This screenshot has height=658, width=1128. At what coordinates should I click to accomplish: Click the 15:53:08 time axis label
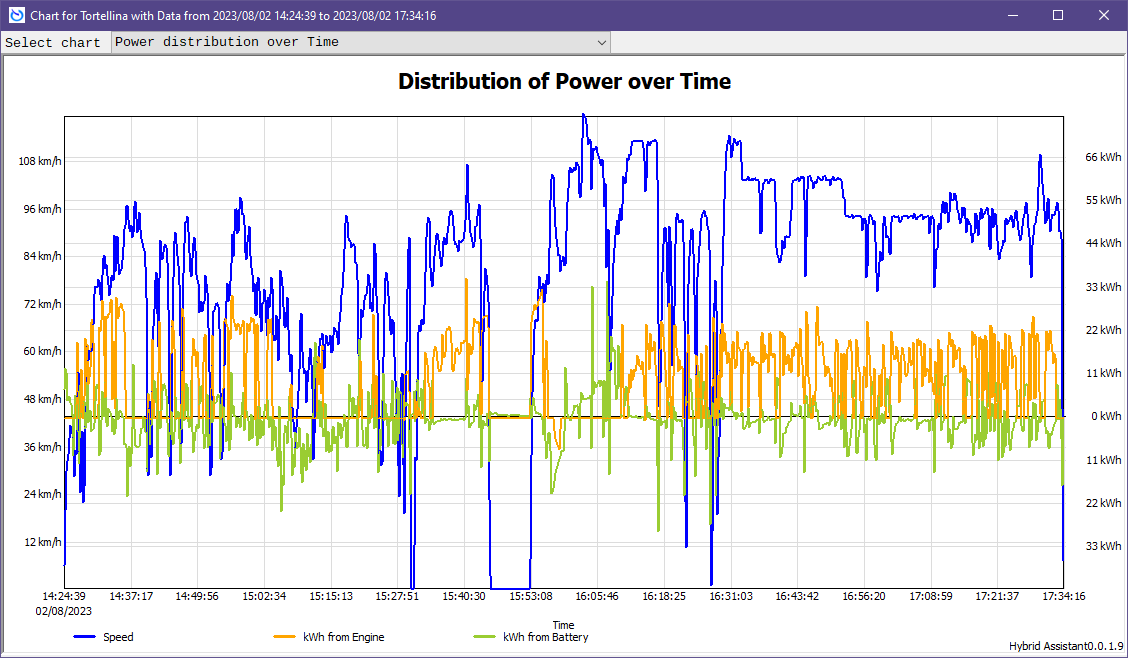[x=531, y=596]
